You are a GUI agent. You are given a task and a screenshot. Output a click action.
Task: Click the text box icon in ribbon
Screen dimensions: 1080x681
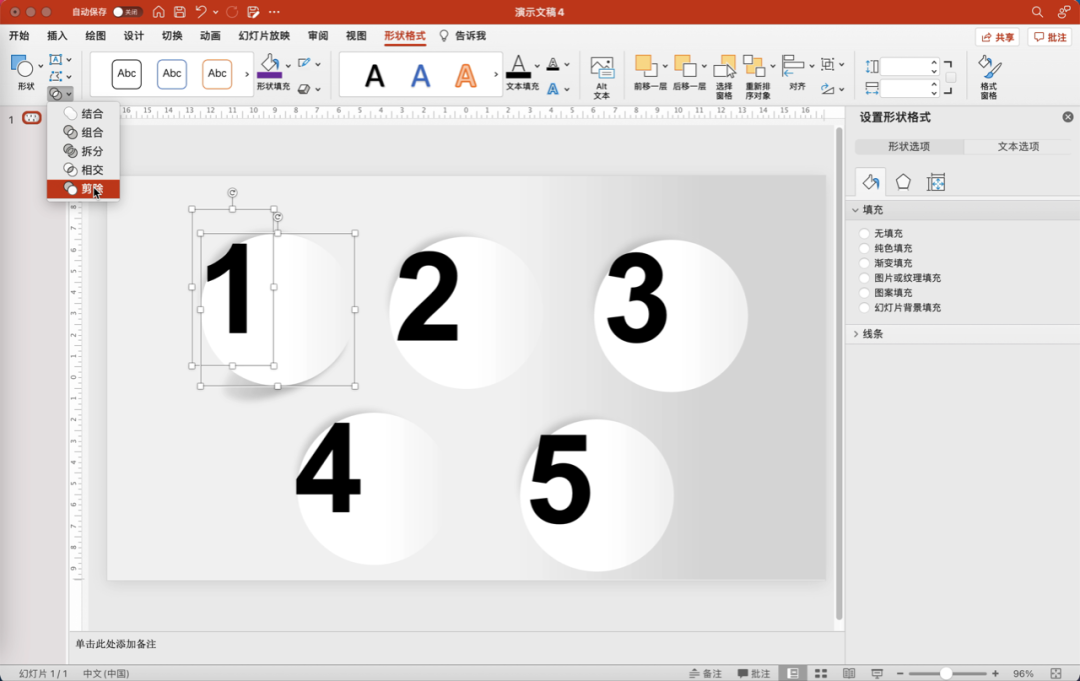pos(56,60)
